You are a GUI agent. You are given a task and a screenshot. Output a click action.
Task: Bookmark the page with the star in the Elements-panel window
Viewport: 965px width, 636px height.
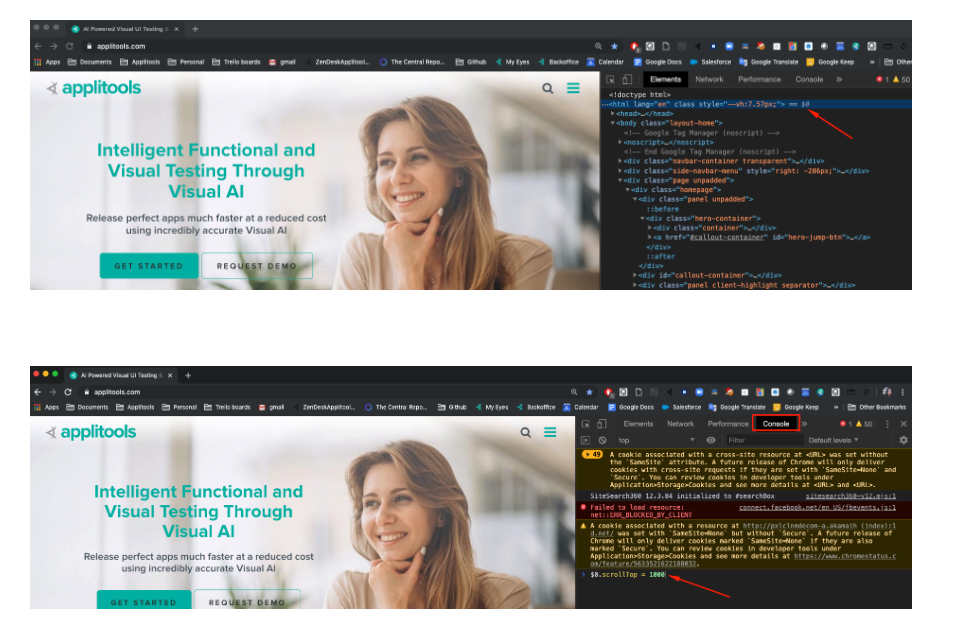pos(614,46)
